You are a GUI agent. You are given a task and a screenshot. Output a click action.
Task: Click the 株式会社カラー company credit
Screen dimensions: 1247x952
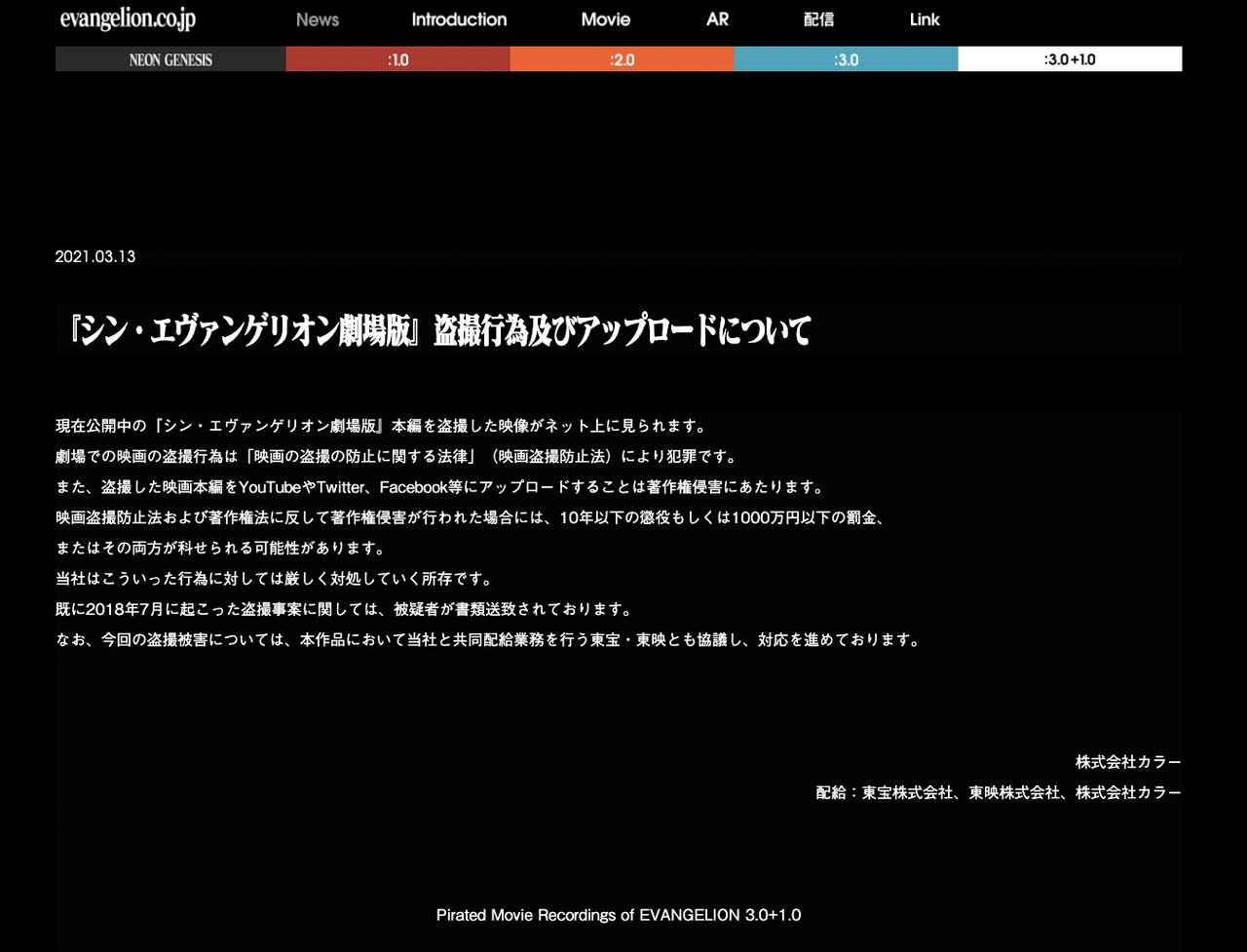(1127, 761)
